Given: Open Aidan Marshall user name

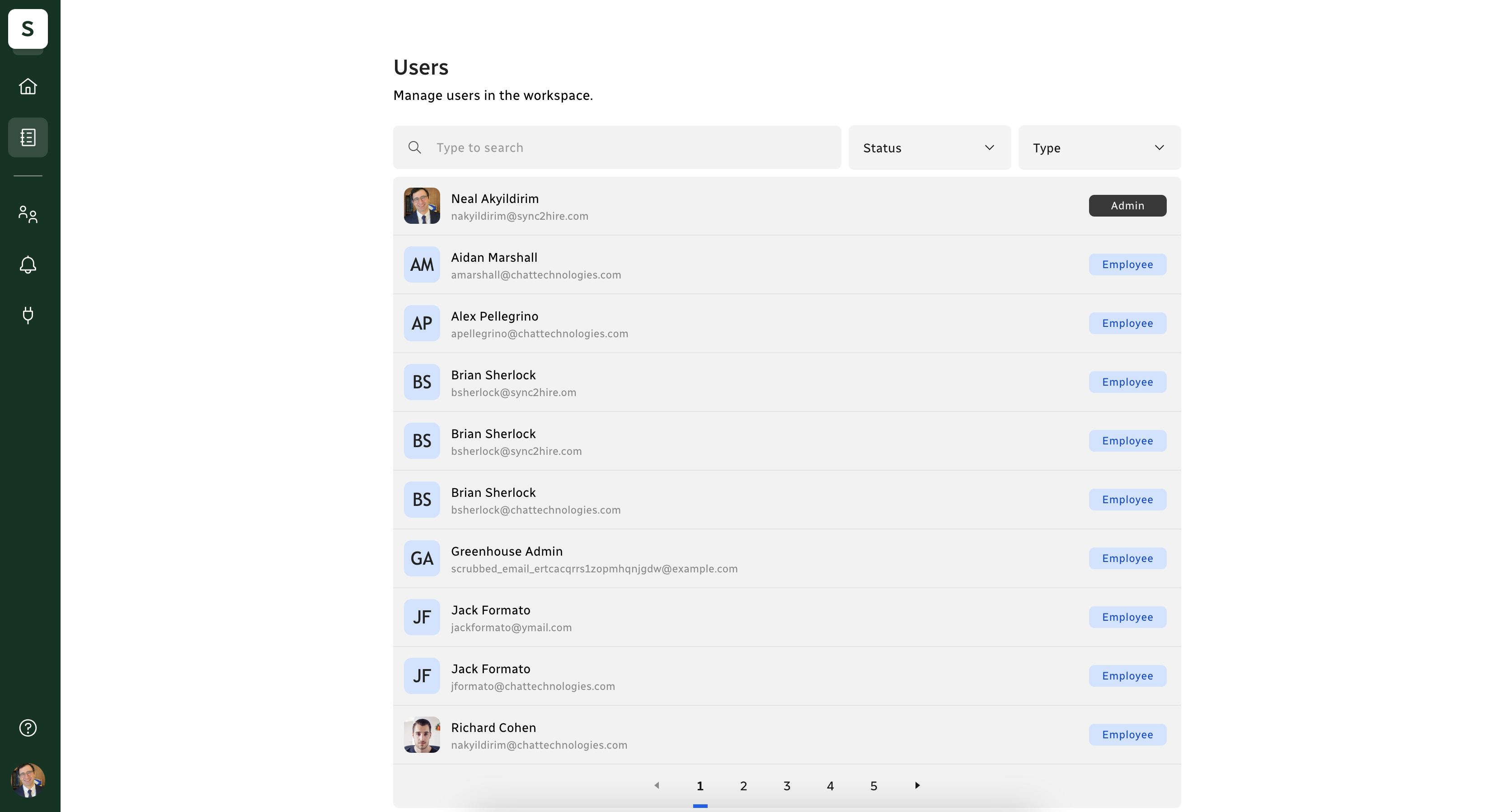Looking at the screenshot, I should tap(493, 257).
